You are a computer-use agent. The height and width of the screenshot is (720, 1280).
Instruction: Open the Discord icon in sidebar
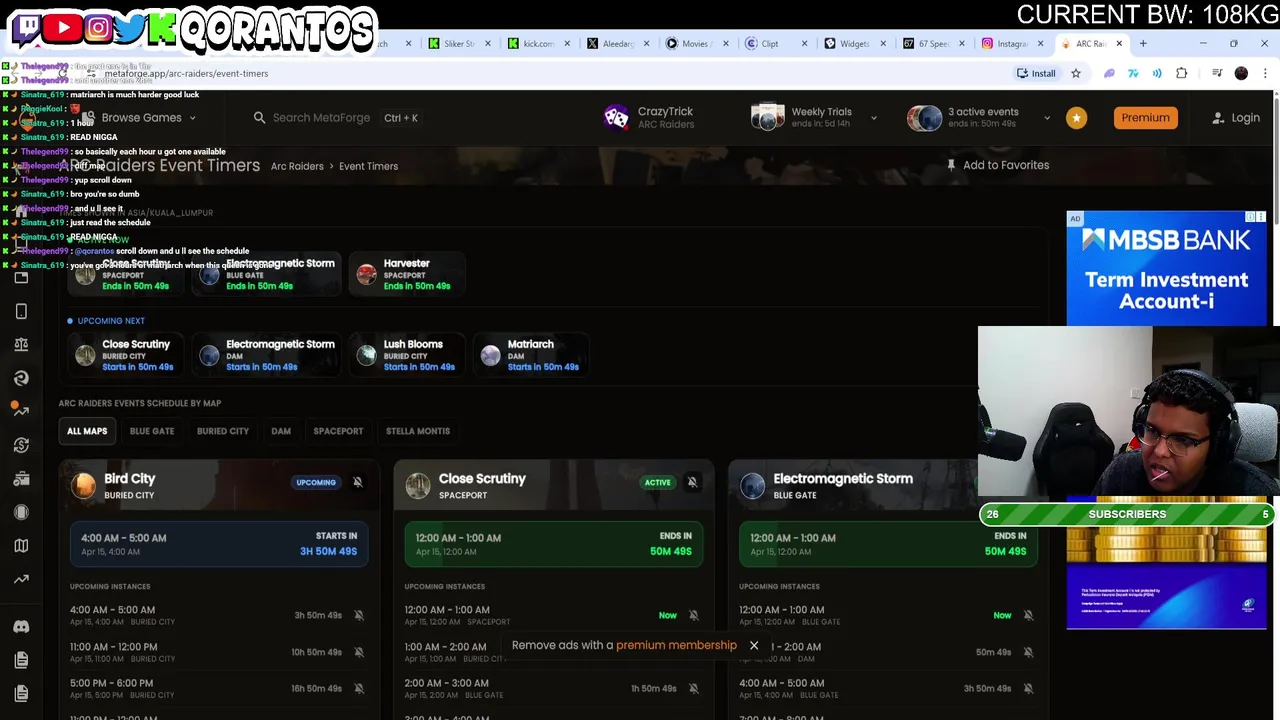[21, 627]
